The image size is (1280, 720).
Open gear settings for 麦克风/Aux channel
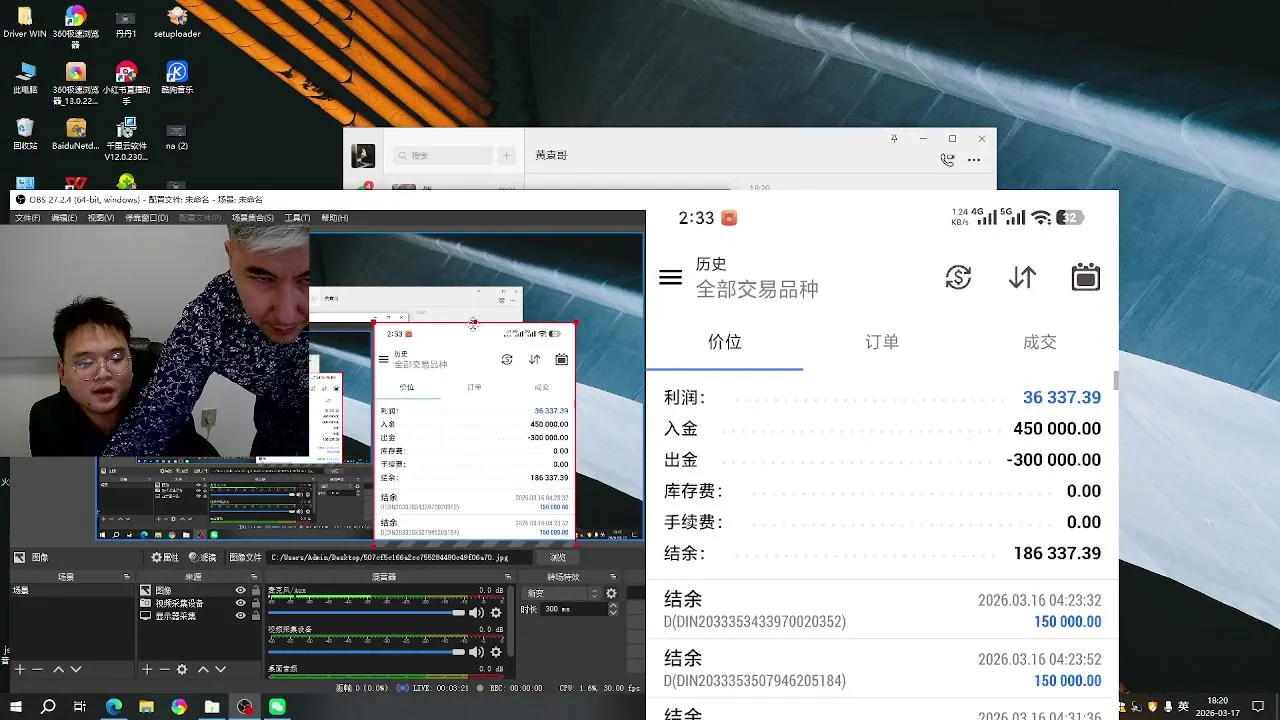[x=495, y=612]
